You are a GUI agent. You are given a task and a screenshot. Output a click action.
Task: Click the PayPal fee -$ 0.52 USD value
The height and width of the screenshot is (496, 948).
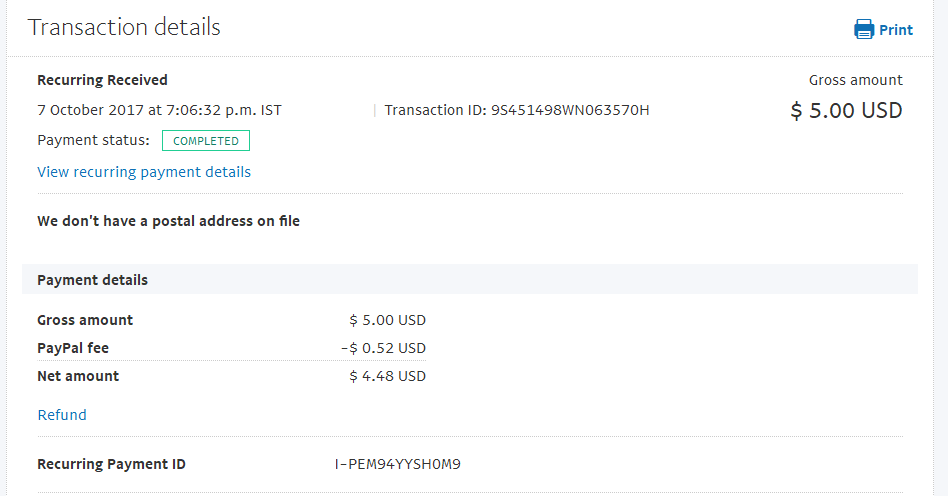pos(383,348)
